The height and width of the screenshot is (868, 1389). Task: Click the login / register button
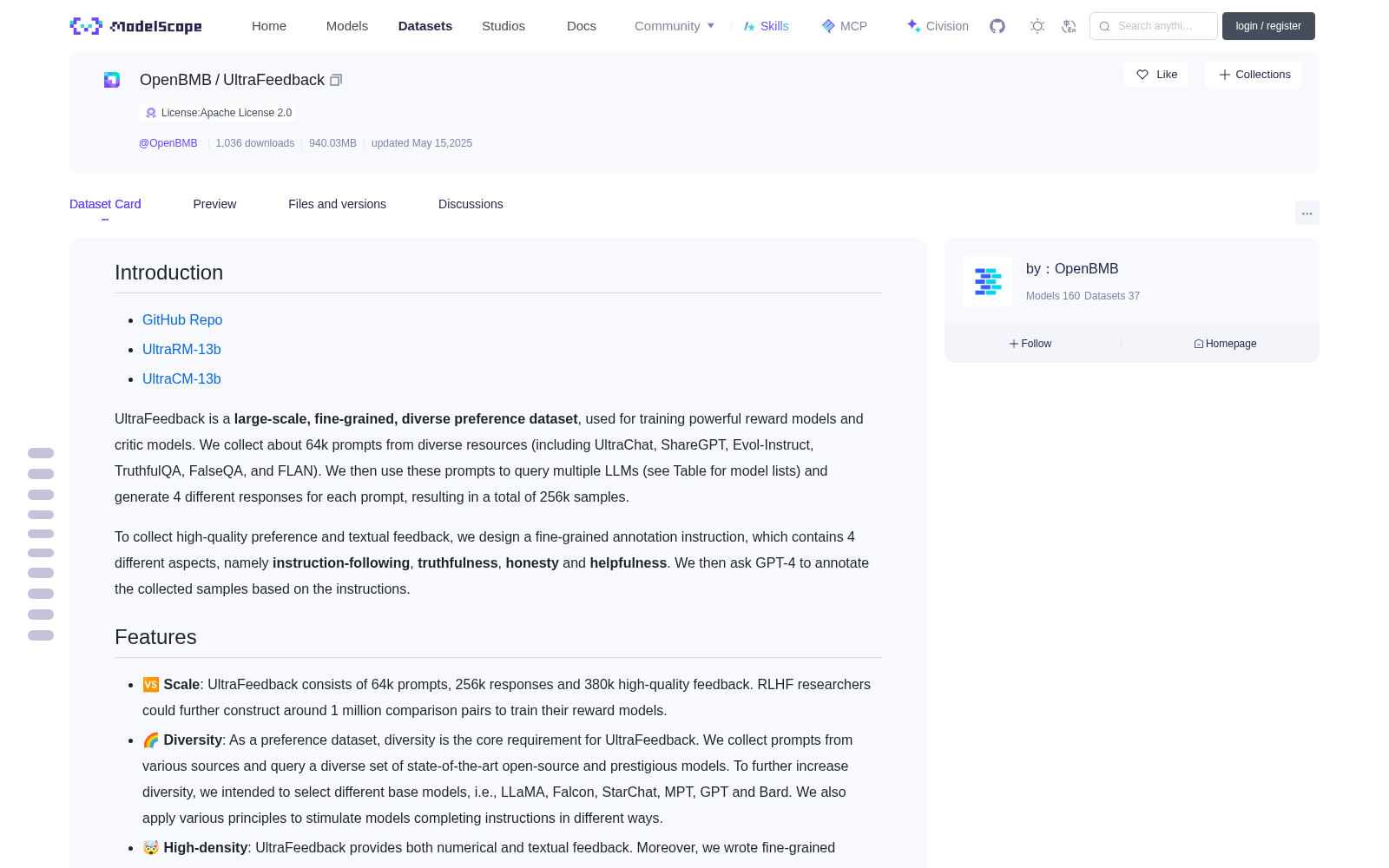tap(1268, 26)
